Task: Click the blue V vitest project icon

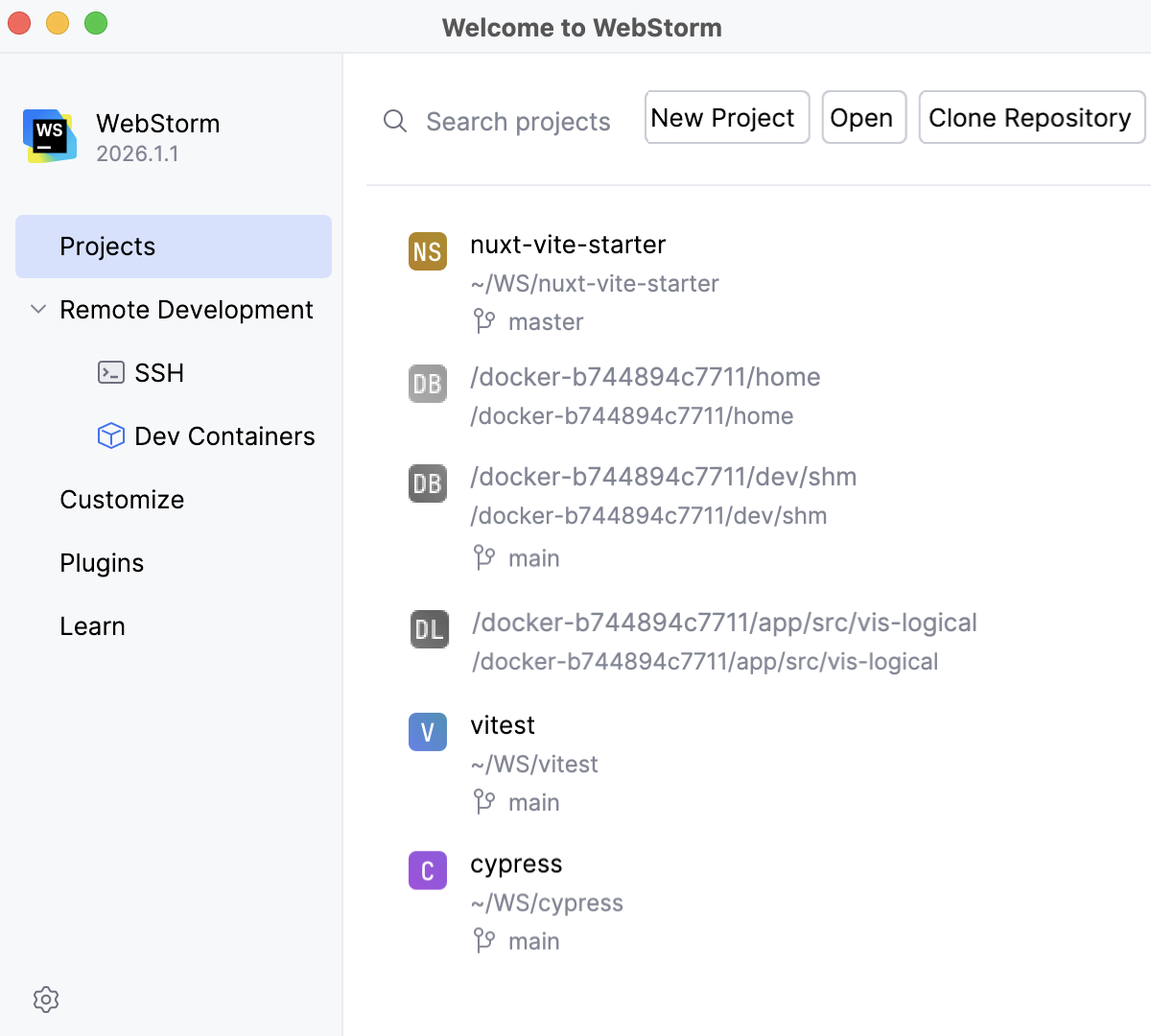Action: click(428, 732)
